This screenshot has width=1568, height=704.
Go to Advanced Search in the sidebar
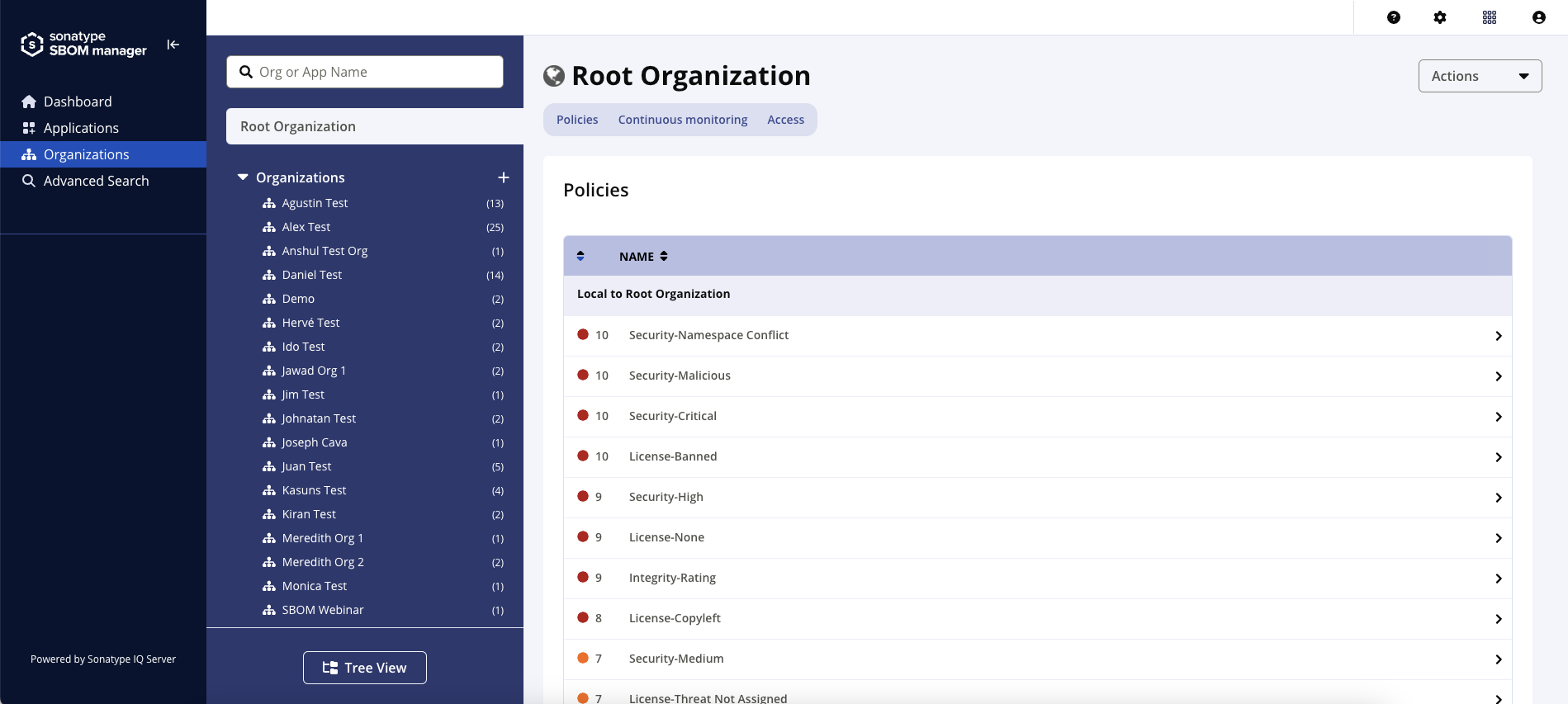tap(103, 181)
